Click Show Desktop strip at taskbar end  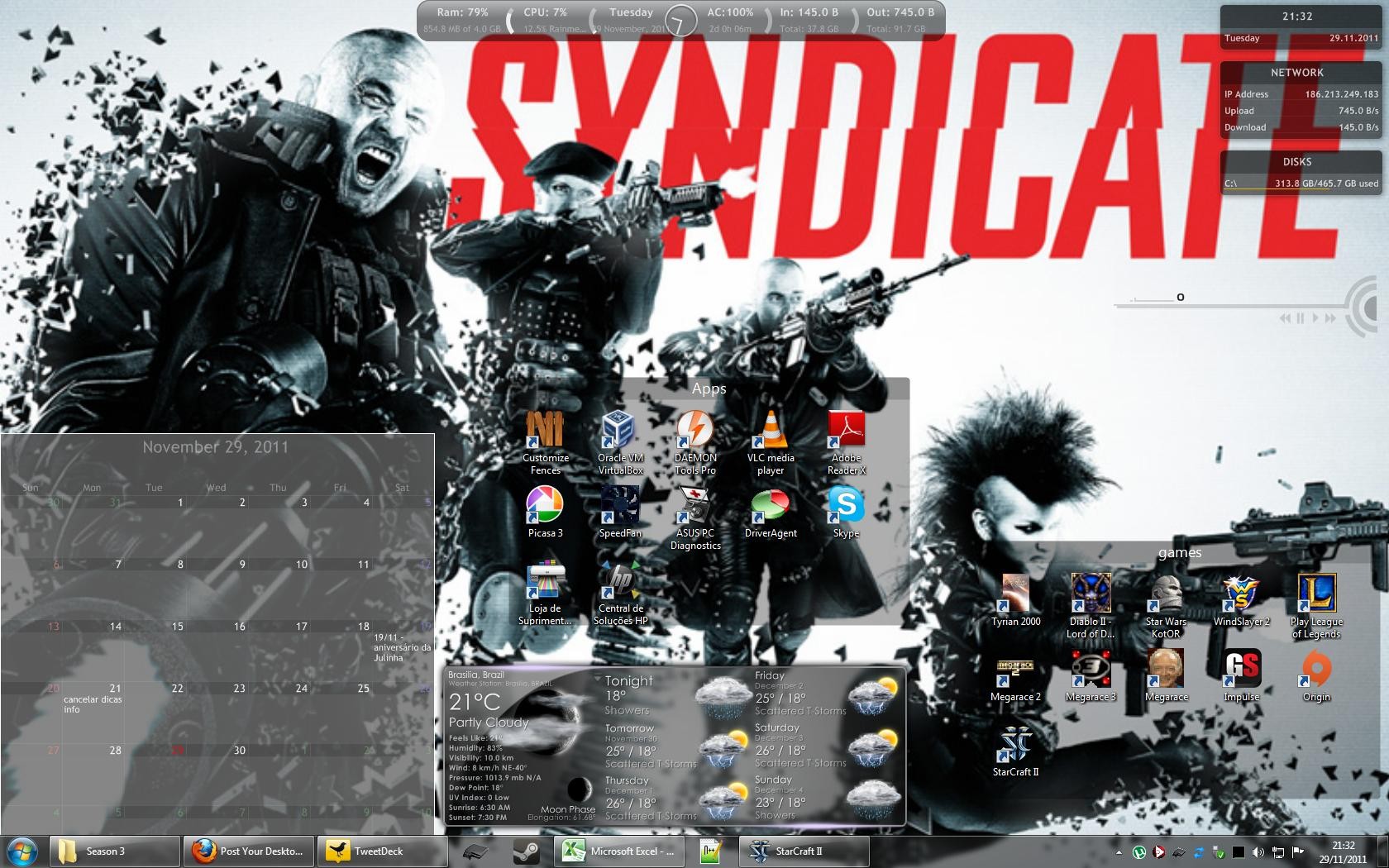point(1382,851)
